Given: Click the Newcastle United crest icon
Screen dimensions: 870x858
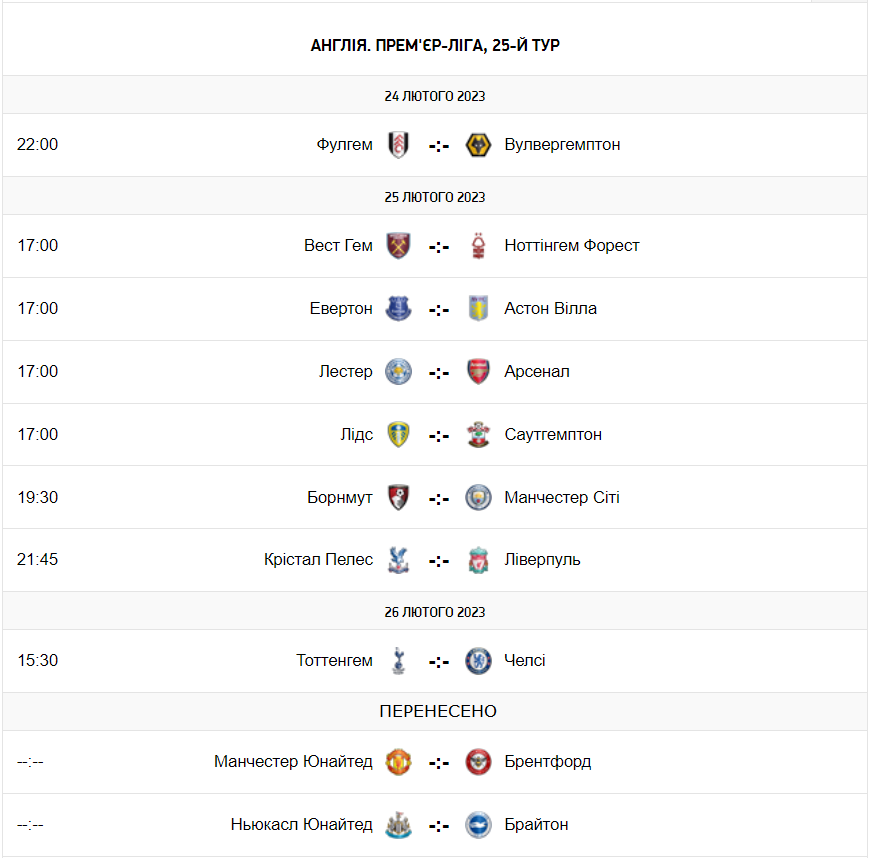Looking at the screenshot, I should pos(399,825).
